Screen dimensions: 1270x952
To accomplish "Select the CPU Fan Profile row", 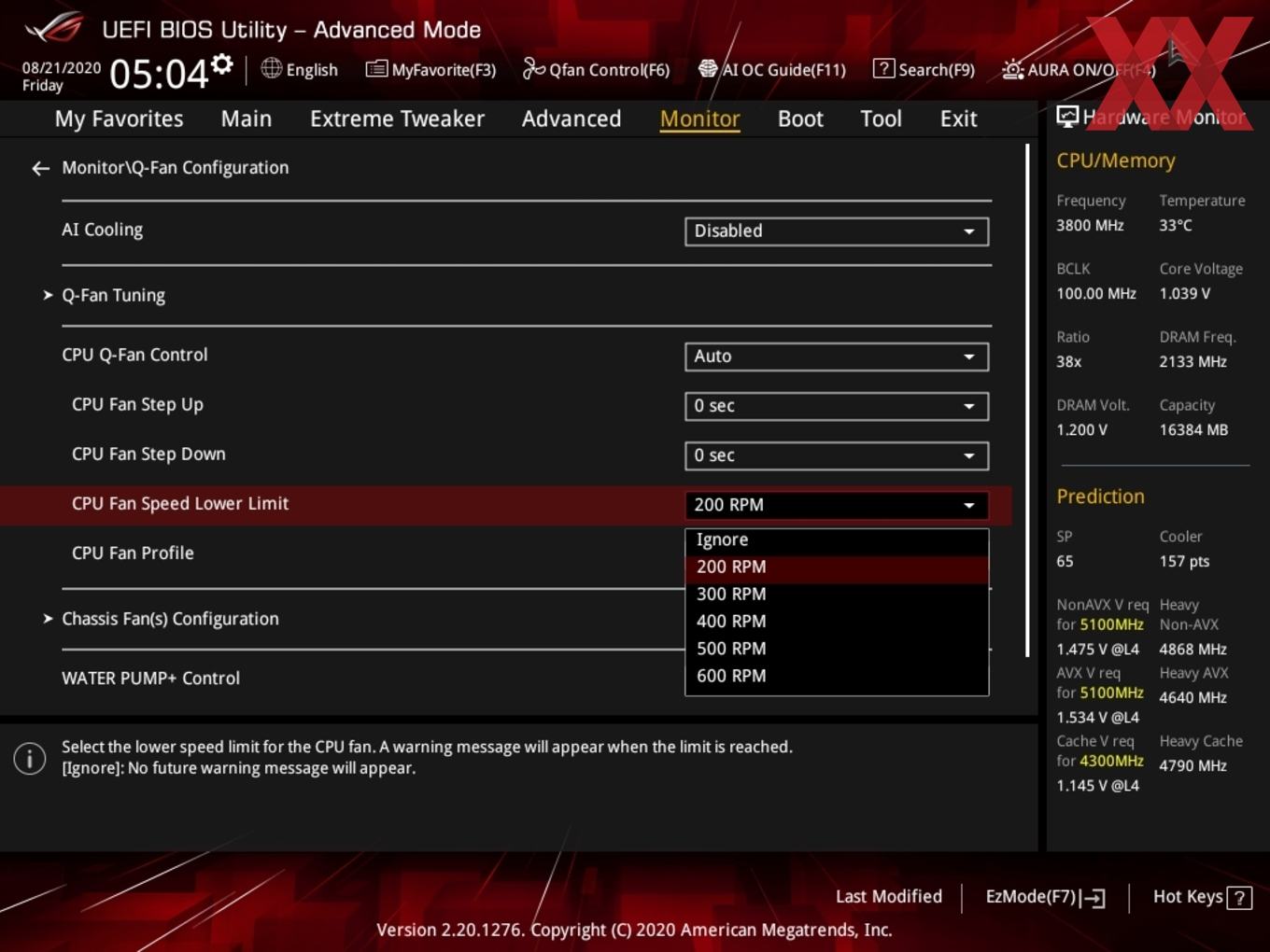I will (x=505, y=553).
